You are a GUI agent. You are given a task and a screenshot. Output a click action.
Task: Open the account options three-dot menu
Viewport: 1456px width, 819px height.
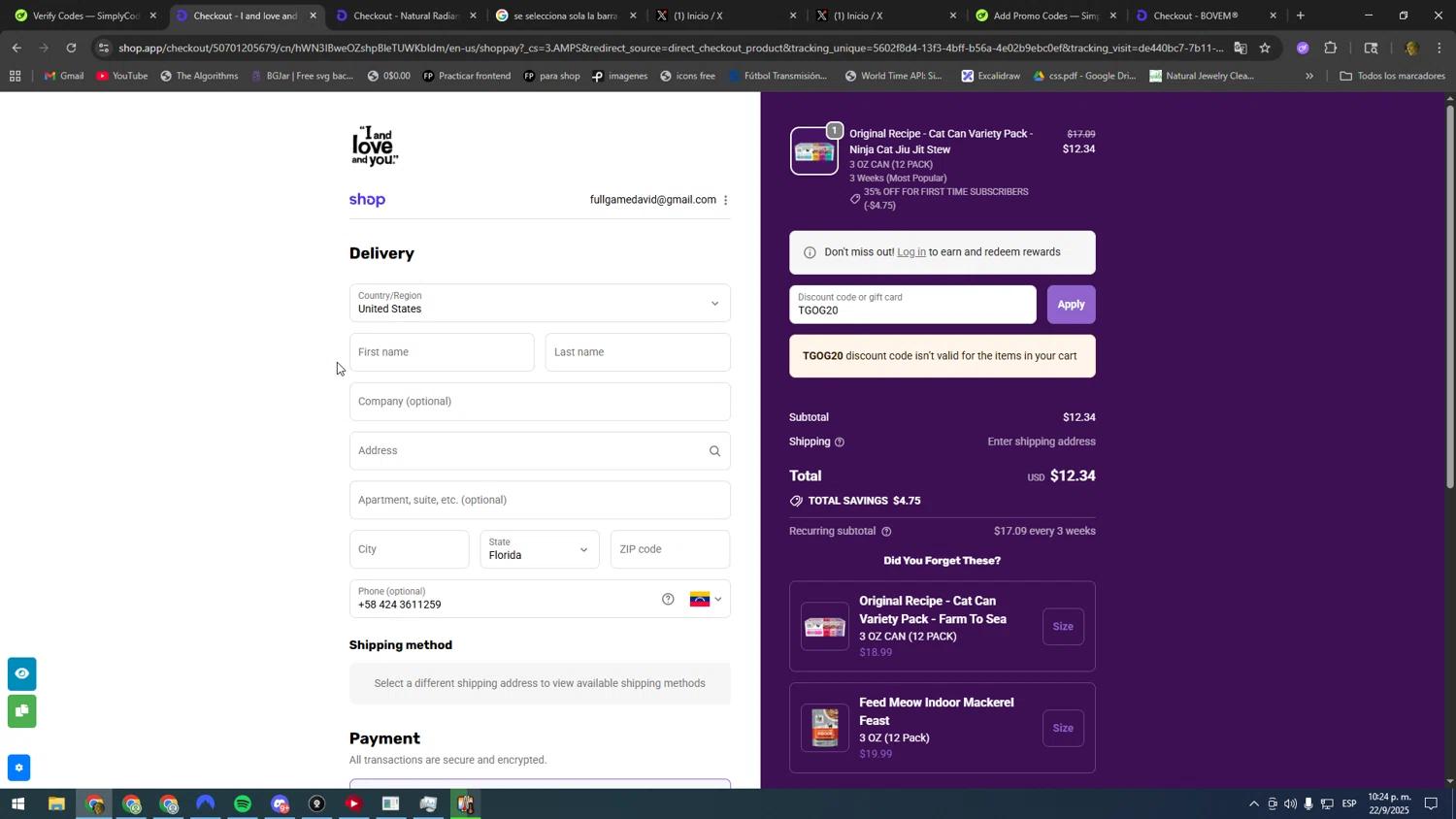[x=725, y=200]
